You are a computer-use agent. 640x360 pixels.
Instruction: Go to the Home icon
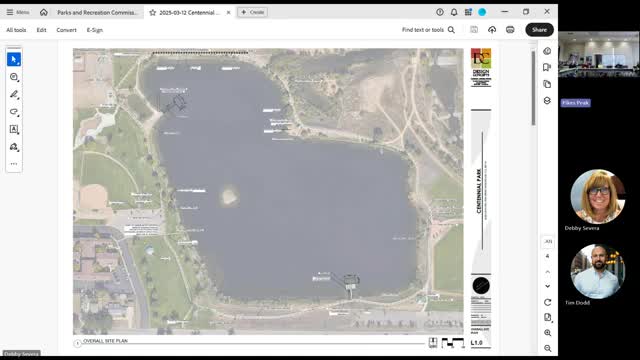[44, 12]
